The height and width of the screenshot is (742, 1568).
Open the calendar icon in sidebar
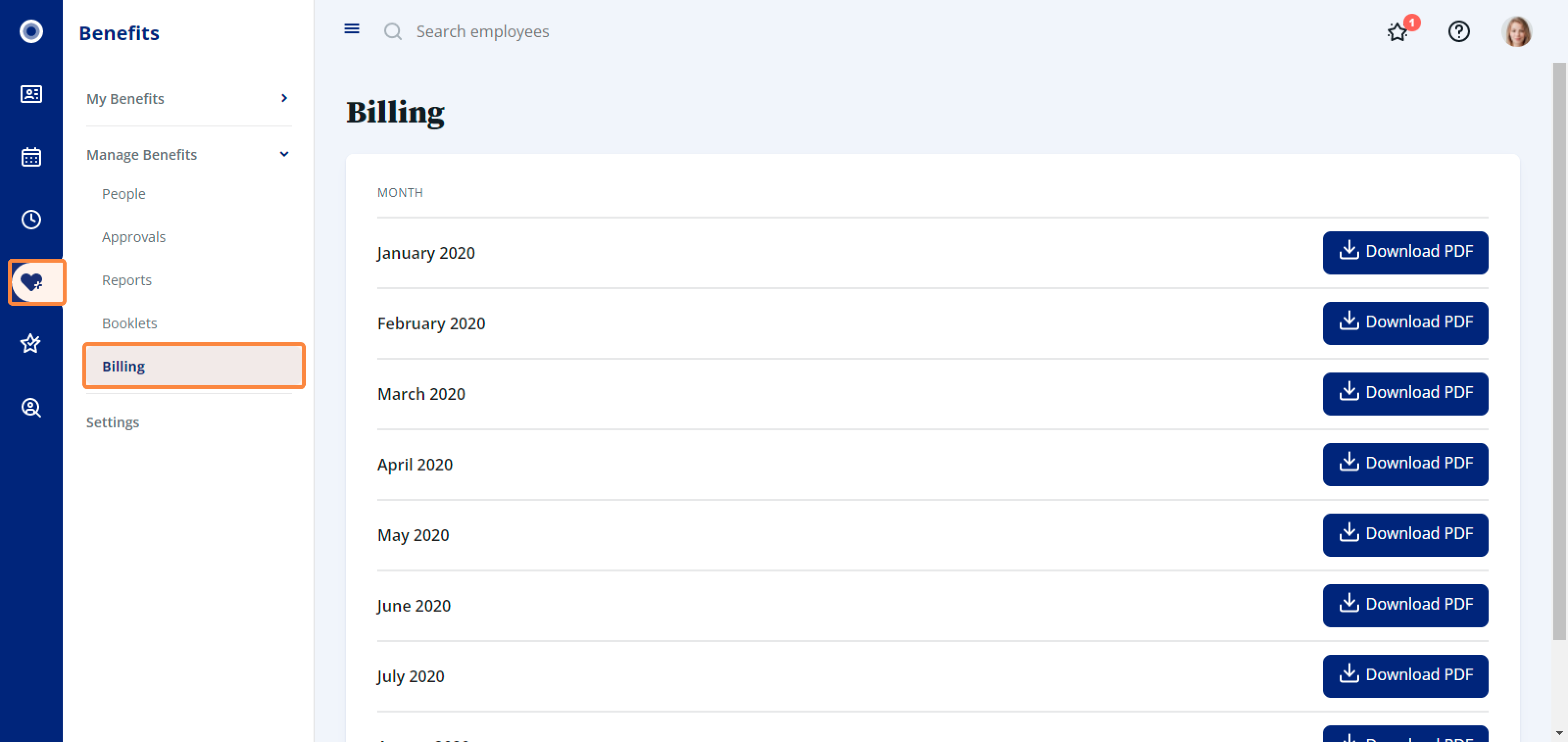pos(31,157)
